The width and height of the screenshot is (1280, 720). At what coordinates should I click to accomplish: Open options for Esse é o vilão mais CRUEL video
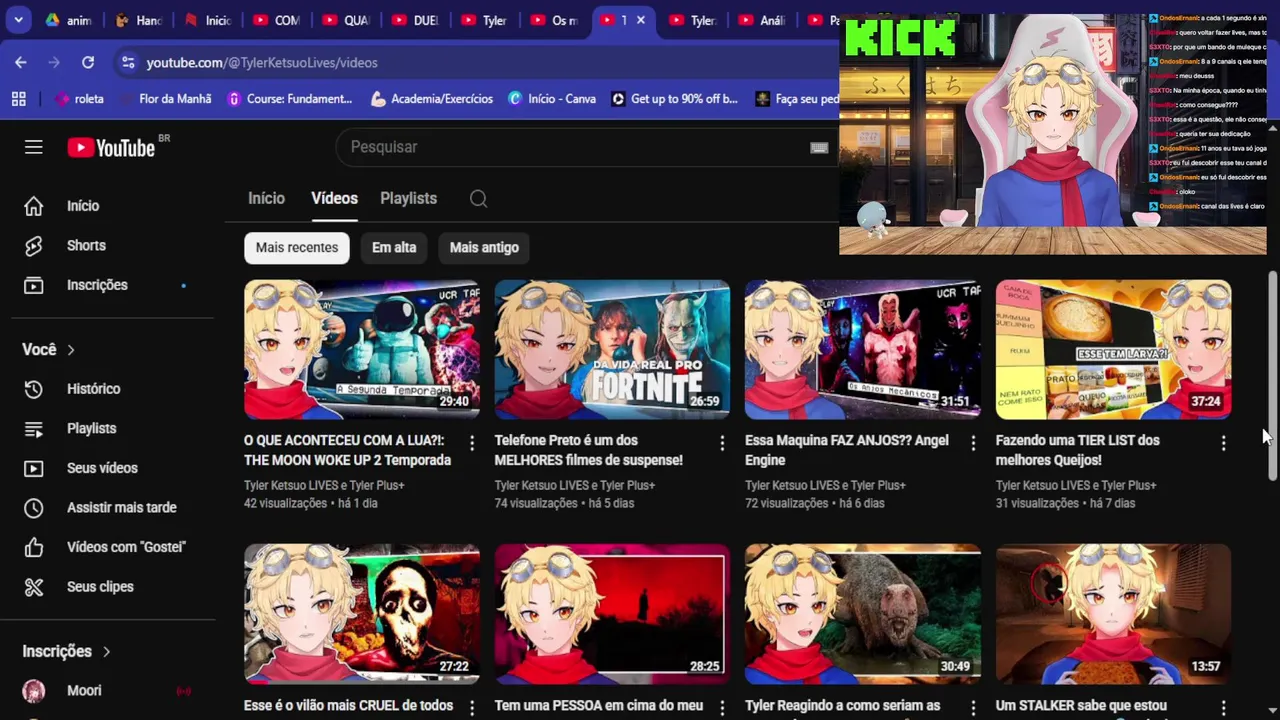(472, 708)
